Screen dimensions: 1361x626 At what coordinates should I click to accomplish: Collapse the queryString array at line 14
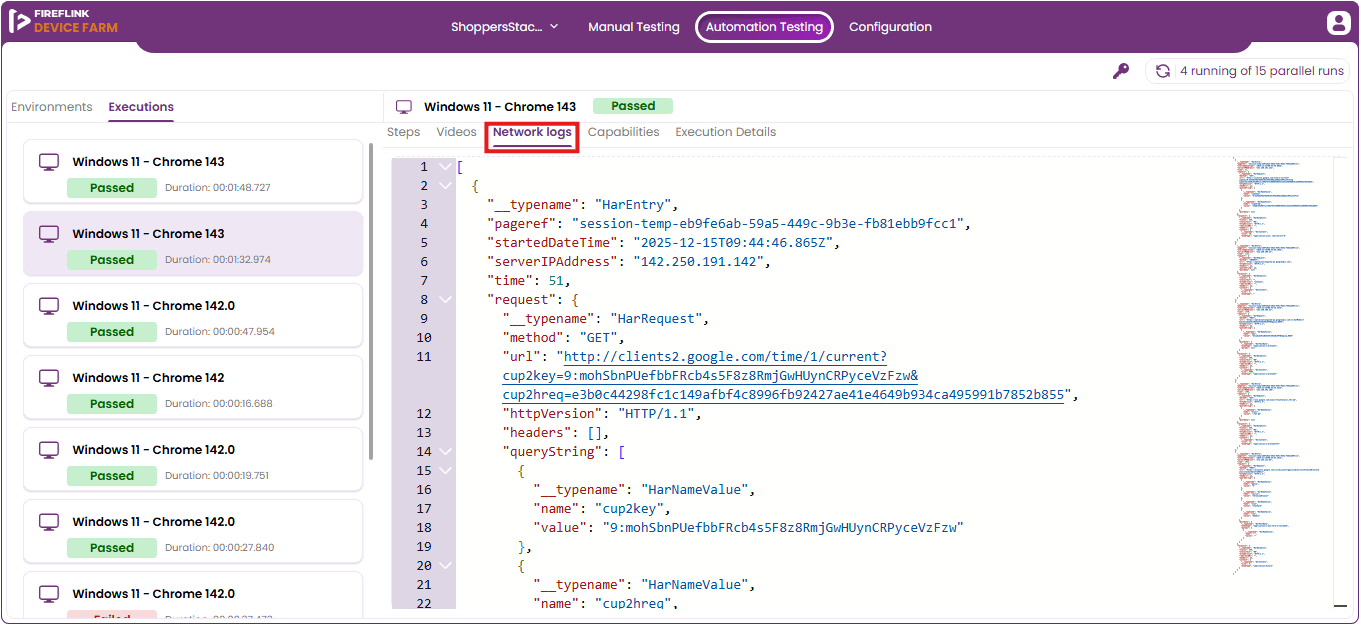pos(445,452)
